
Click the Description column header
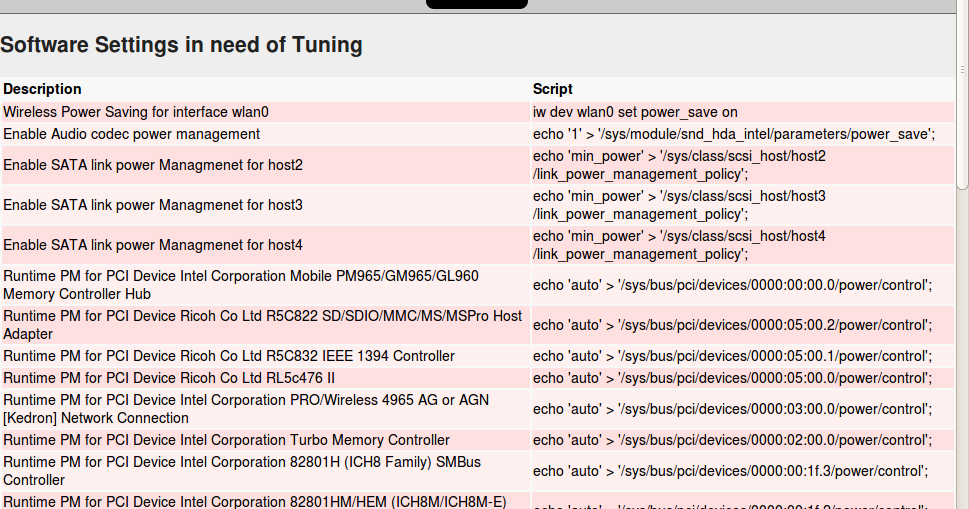42,89
